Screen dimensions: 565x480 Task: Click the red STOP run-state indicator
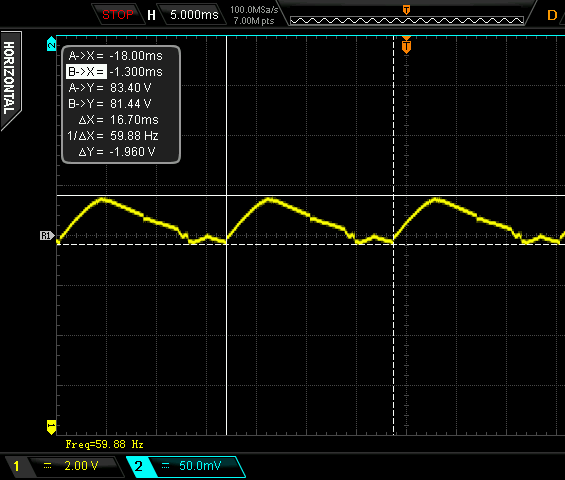click(x=117, y=15)
